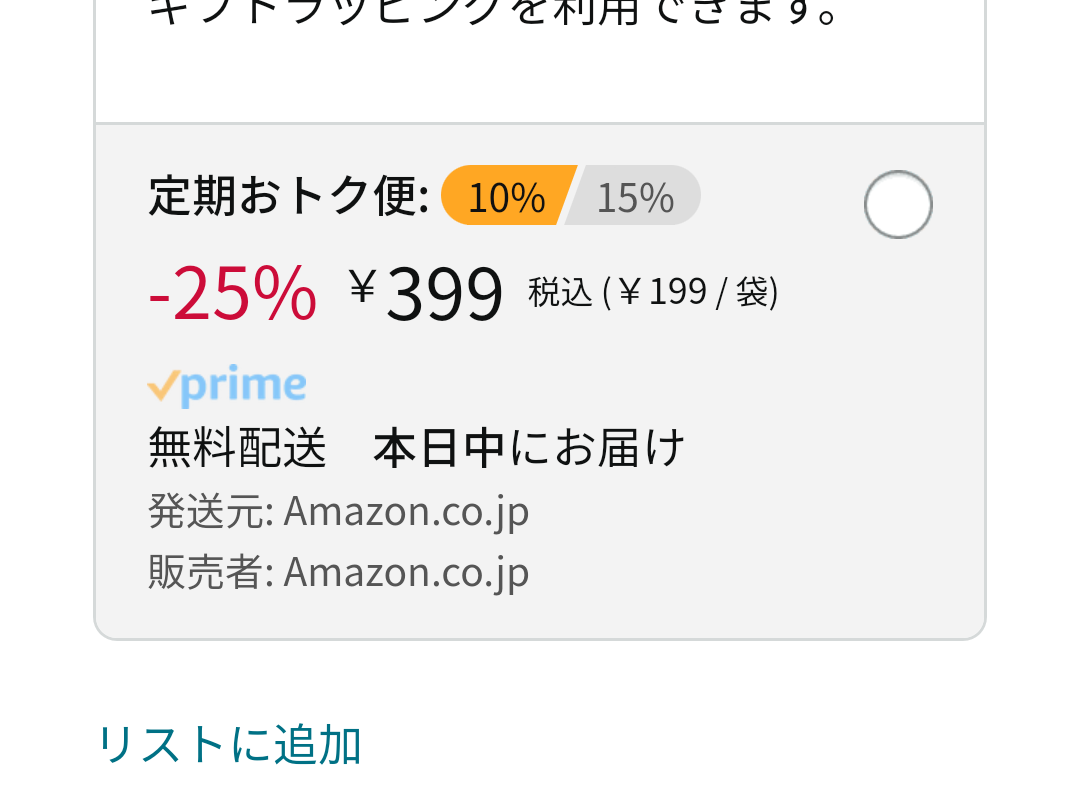Click 販売者: Amazon.co.jp line
Screen dimensions: 1080x788
tap(339, 572)
